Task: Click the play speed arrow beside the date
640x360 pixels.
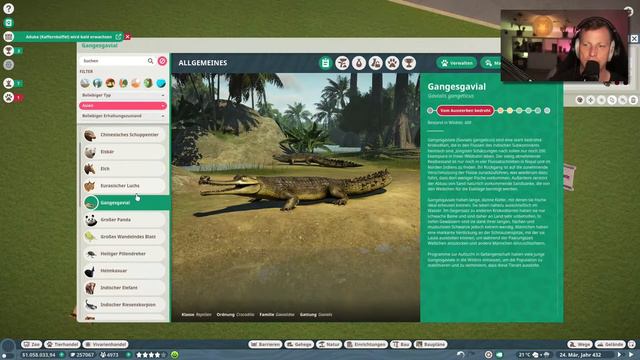Action: click(620, 355)
